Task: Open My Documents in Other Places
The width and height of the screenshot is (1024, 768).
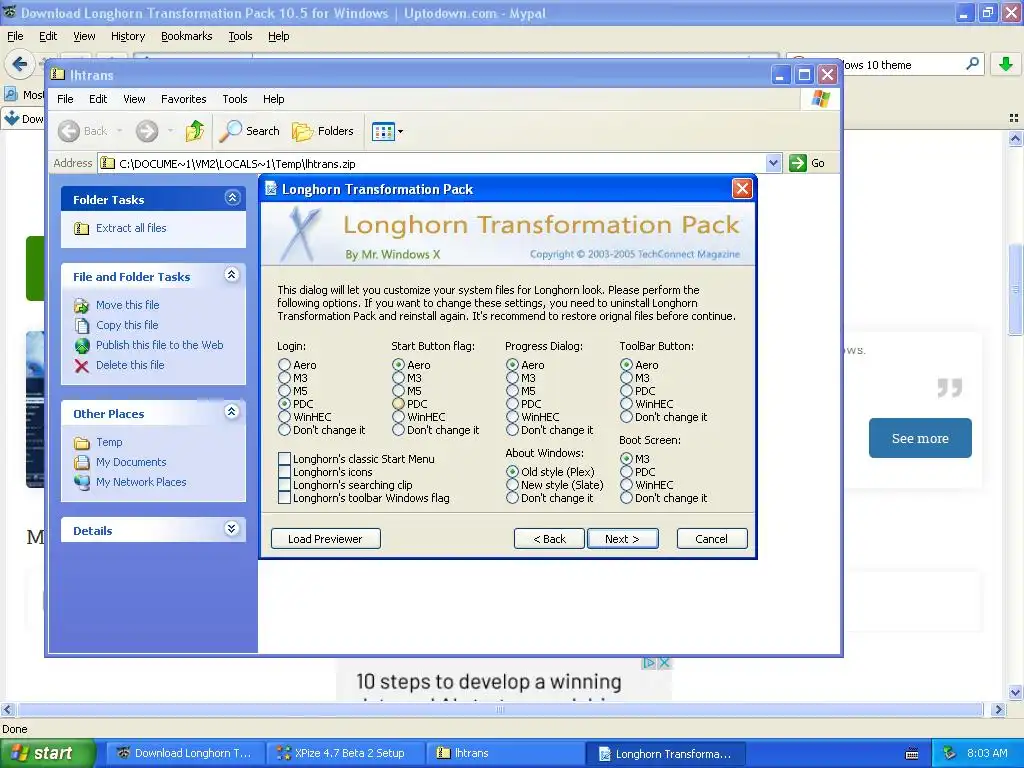Action: click(x=131, y=462)
